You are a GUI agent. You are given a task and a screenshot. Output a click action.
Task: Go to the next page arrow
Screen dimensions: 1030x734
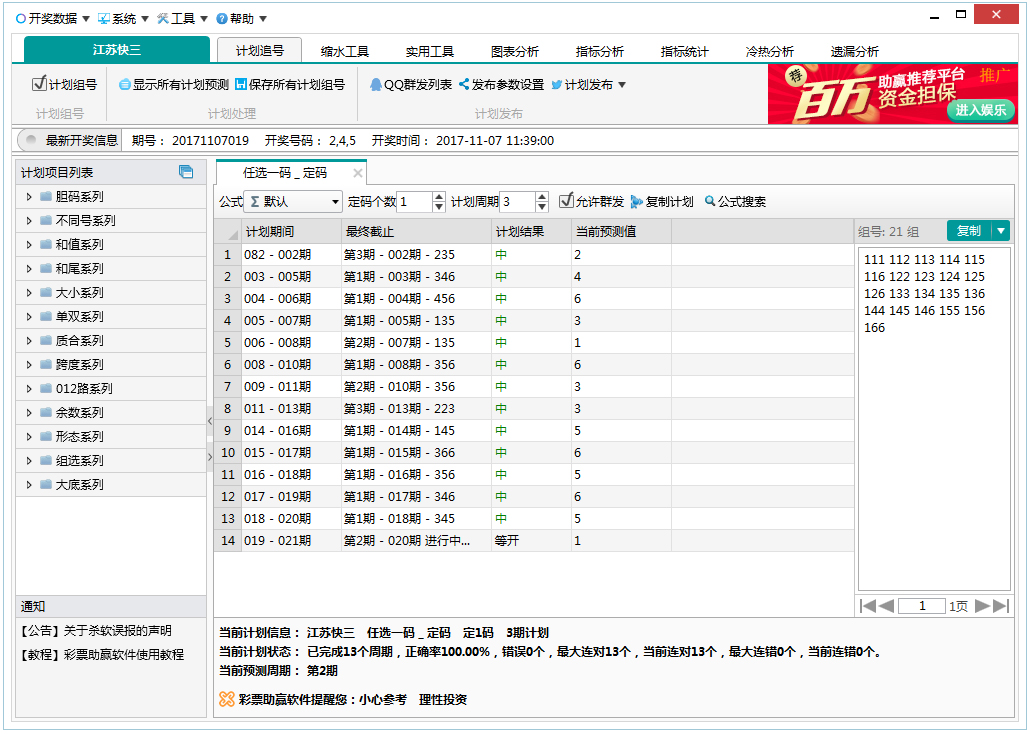point(982,606)
